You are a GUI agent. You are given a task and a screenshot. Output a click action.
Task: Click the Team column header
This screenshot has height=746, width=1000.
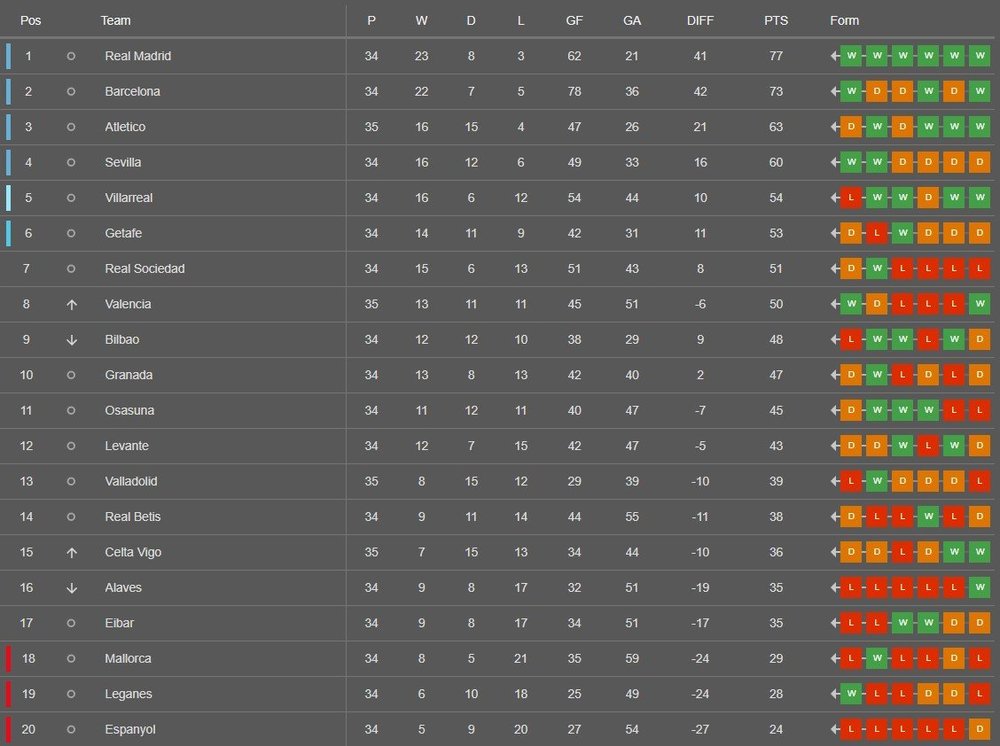tap(115, 20)
